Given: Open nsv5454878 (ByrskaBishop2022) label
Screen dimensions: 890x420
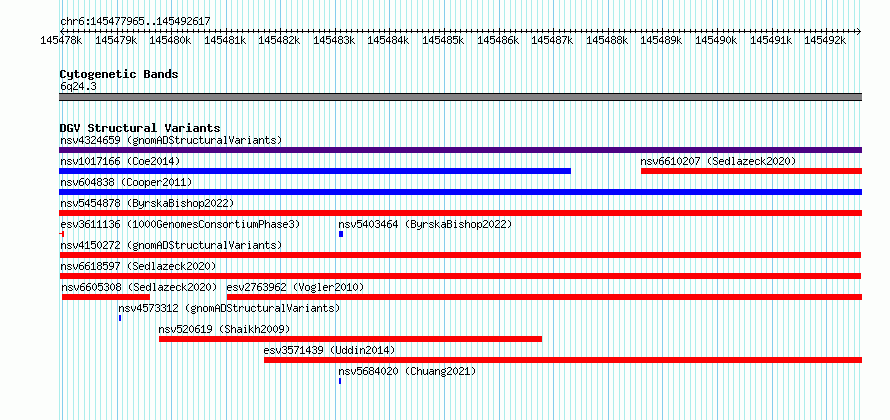Looking at the screenshot, I should click(147, 203).
